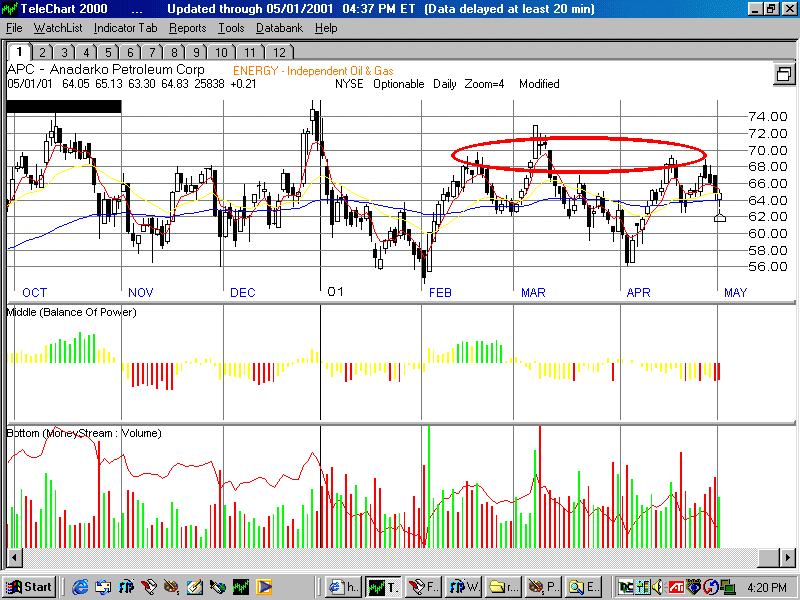800x600 pixels.
Task: Click the MAR month marker
Action: (x=533, y=292)
